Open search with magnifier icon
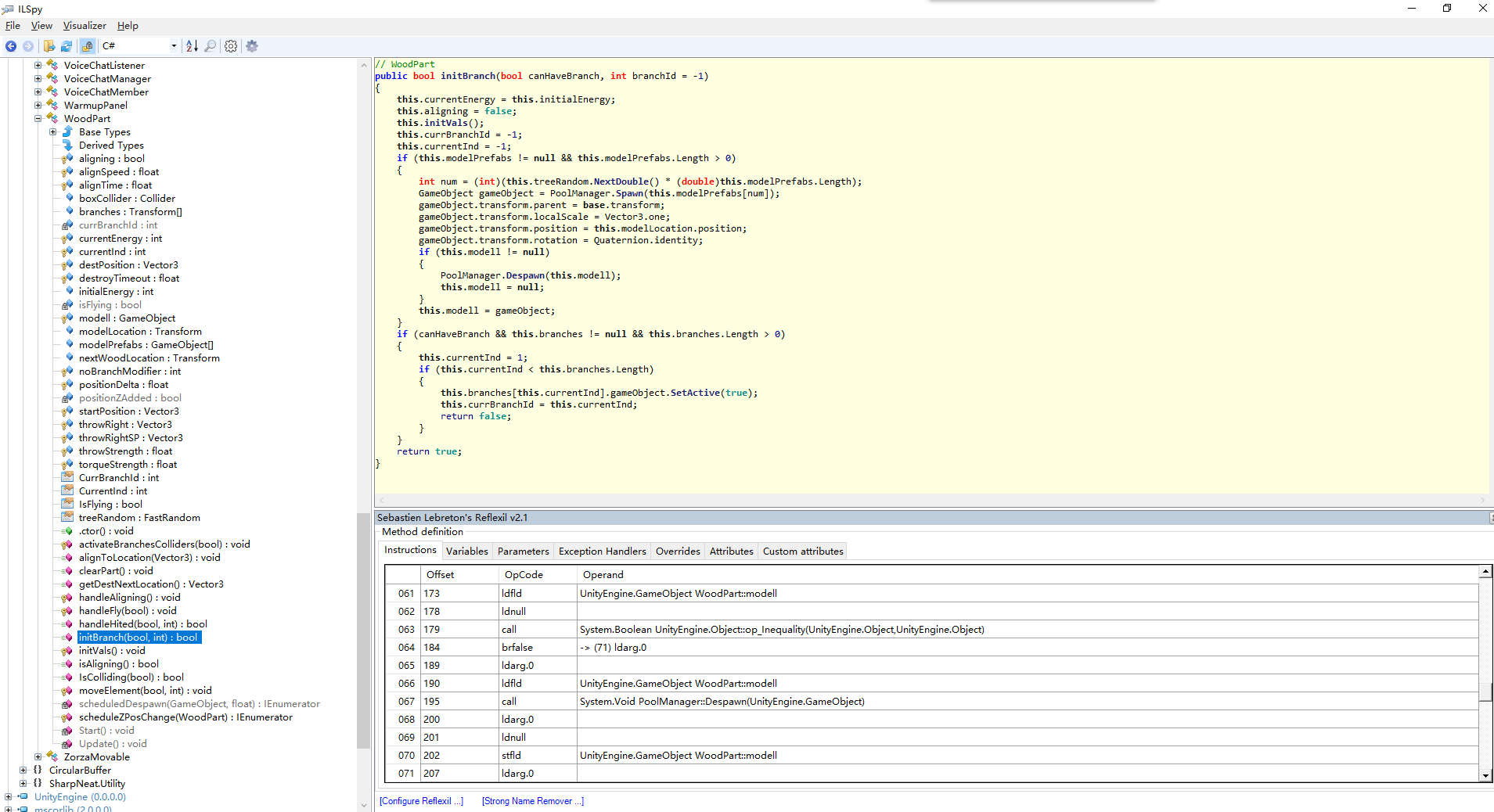Image resolution: width=1494 pixels, height=812 pixels. tap(211, 46)
